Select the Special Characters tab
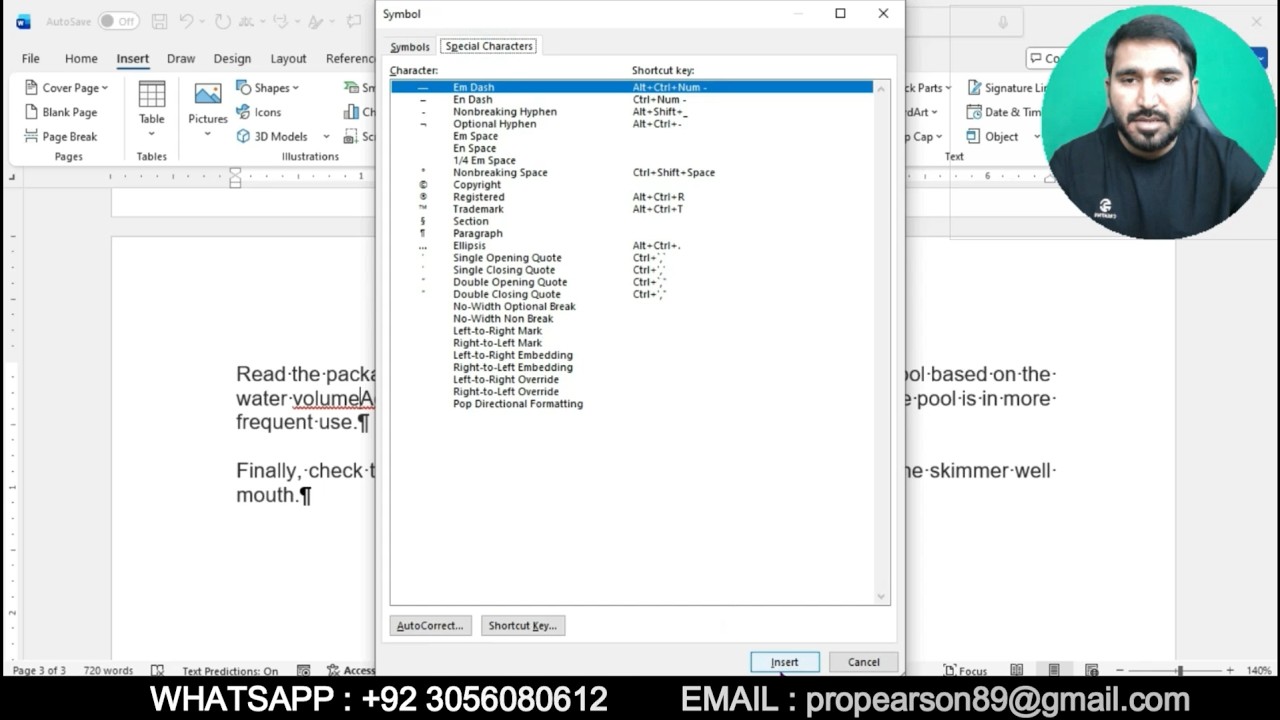The image size is (1280, 720). tap(489, 46)
